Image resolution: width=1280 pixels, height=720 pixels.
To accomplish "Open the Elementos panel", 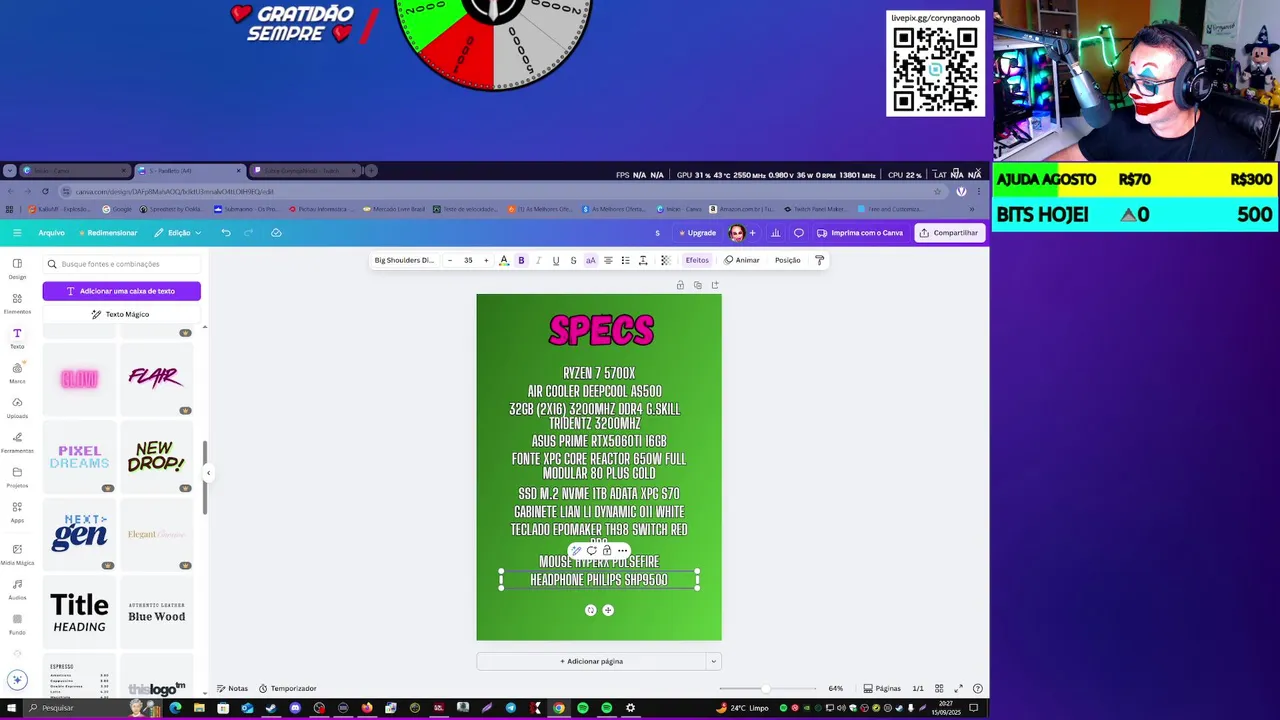I will coord(17,303).
